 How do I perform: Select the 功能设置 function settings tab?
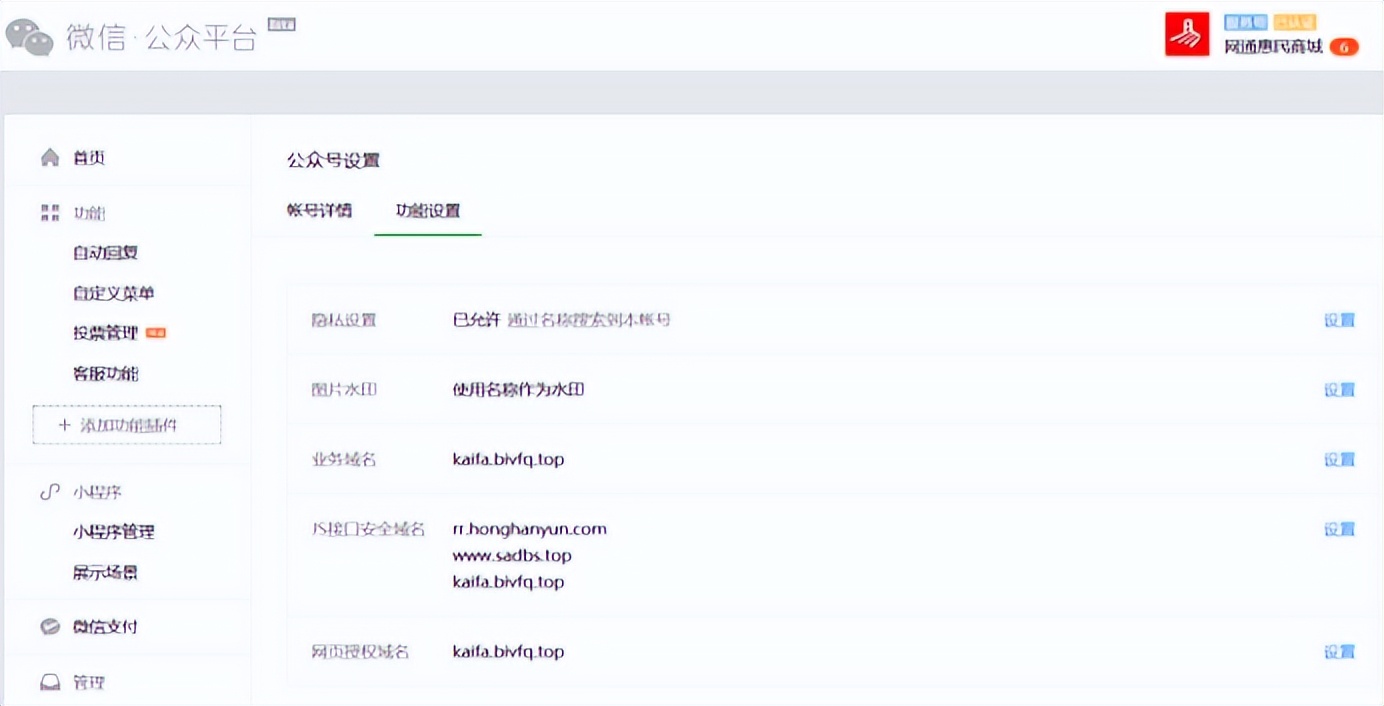pos(428,211)
